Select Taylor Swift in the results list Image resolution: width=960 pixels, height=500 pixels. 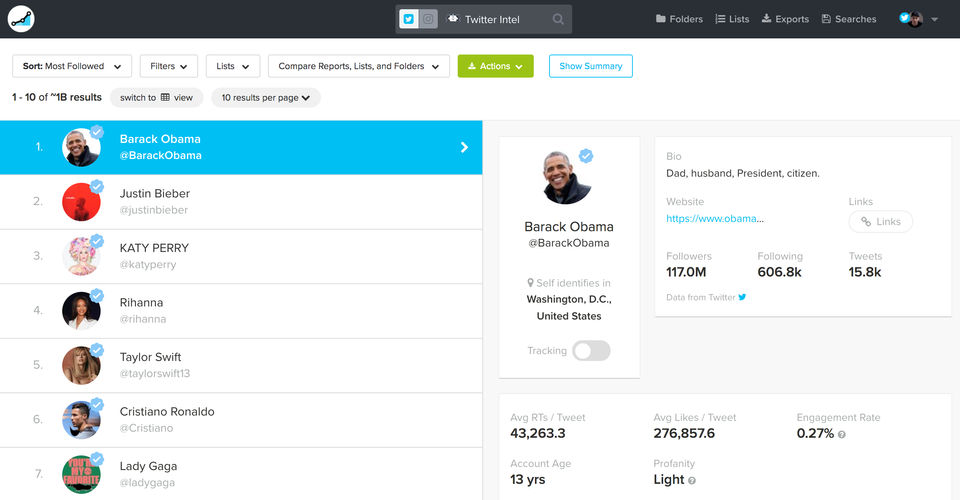point(240,365)
